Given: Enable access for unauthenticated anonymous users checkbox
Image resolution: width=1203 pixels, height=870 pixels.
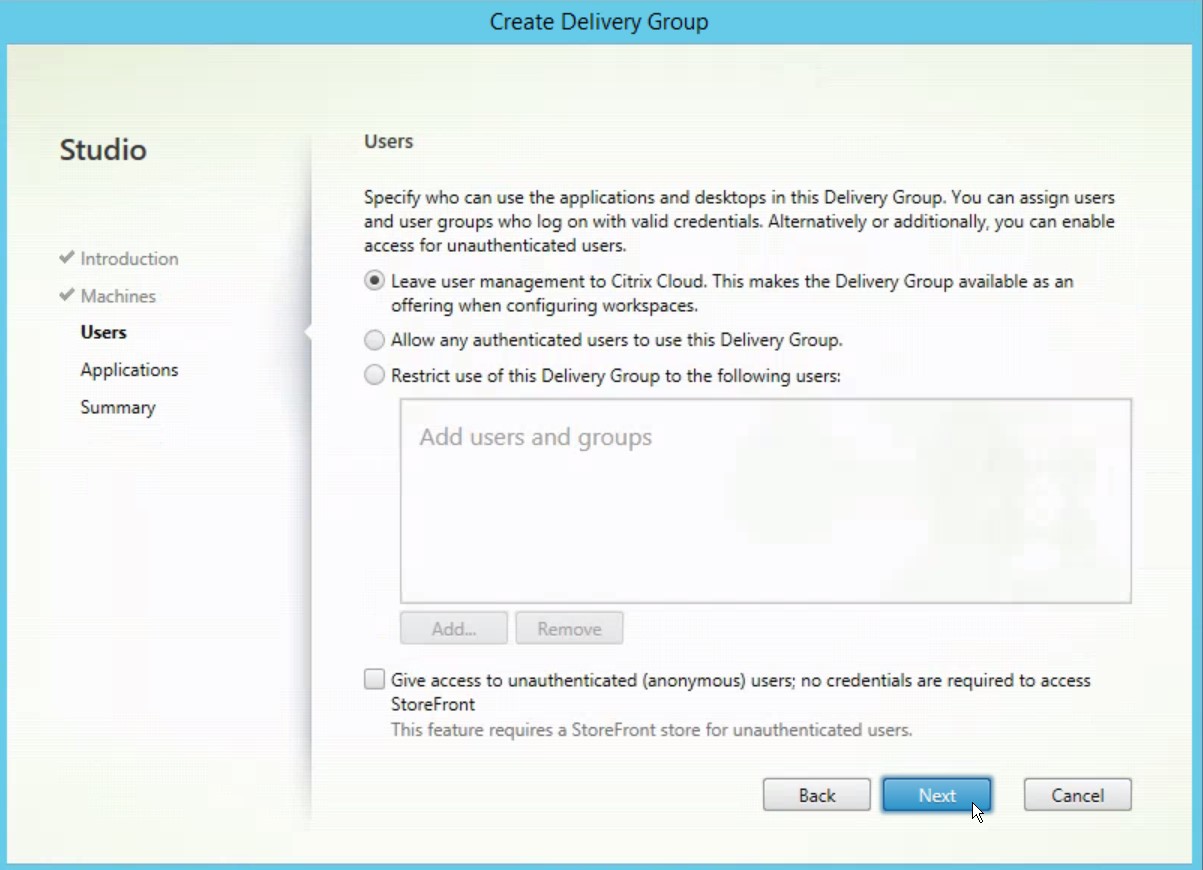Looking at the screenshot, I should [x=374, y=680].
